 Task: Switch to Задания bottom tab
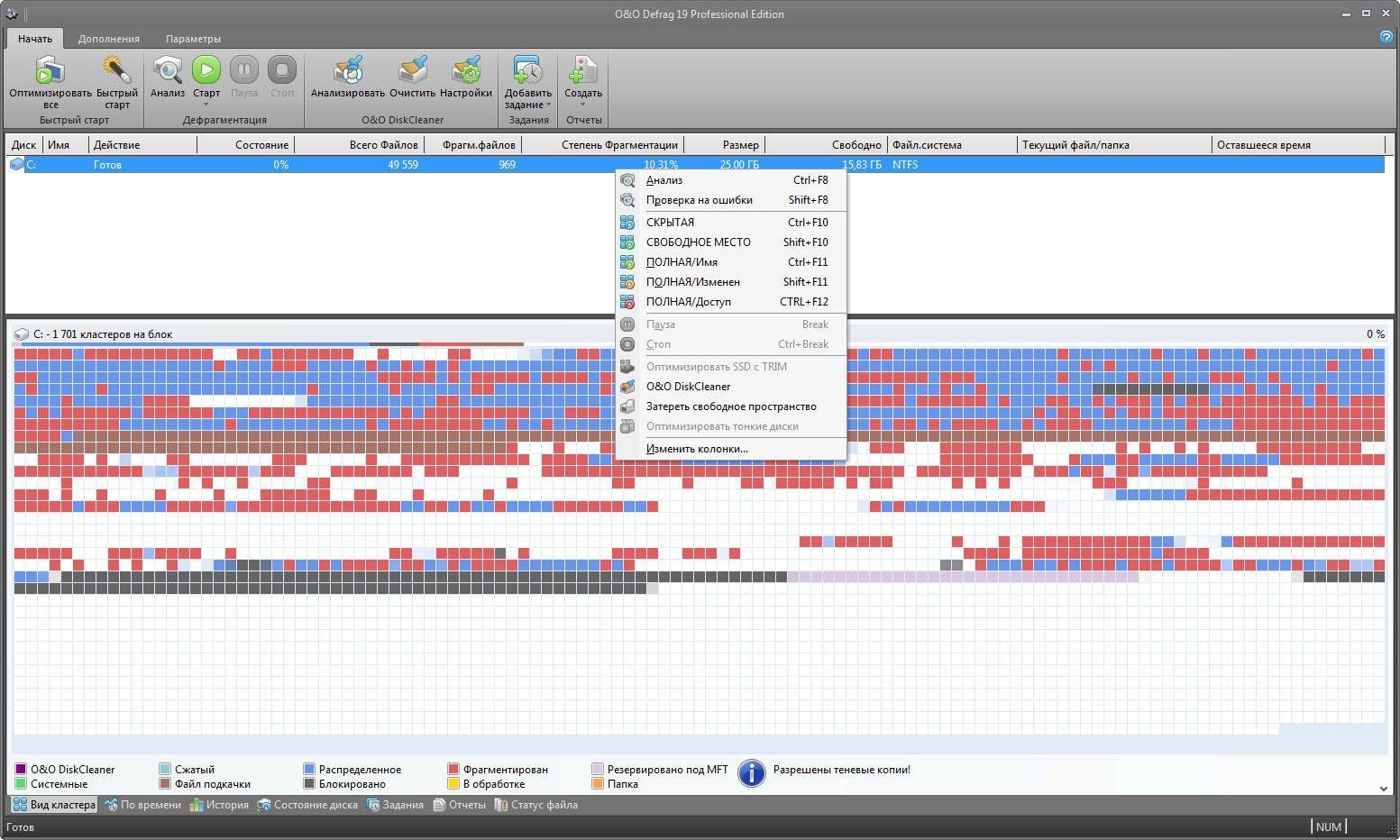click(x=395, y=805)
